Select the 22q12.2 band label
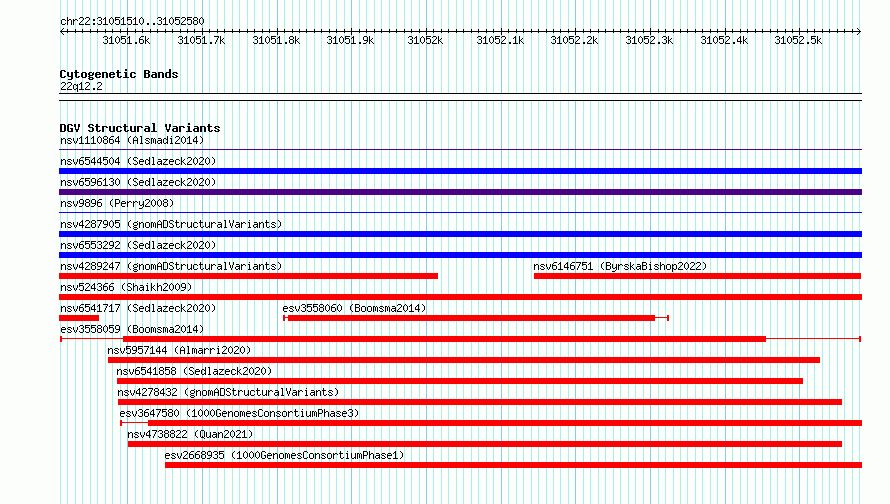890x504 pixels. (x=81, y=86)
